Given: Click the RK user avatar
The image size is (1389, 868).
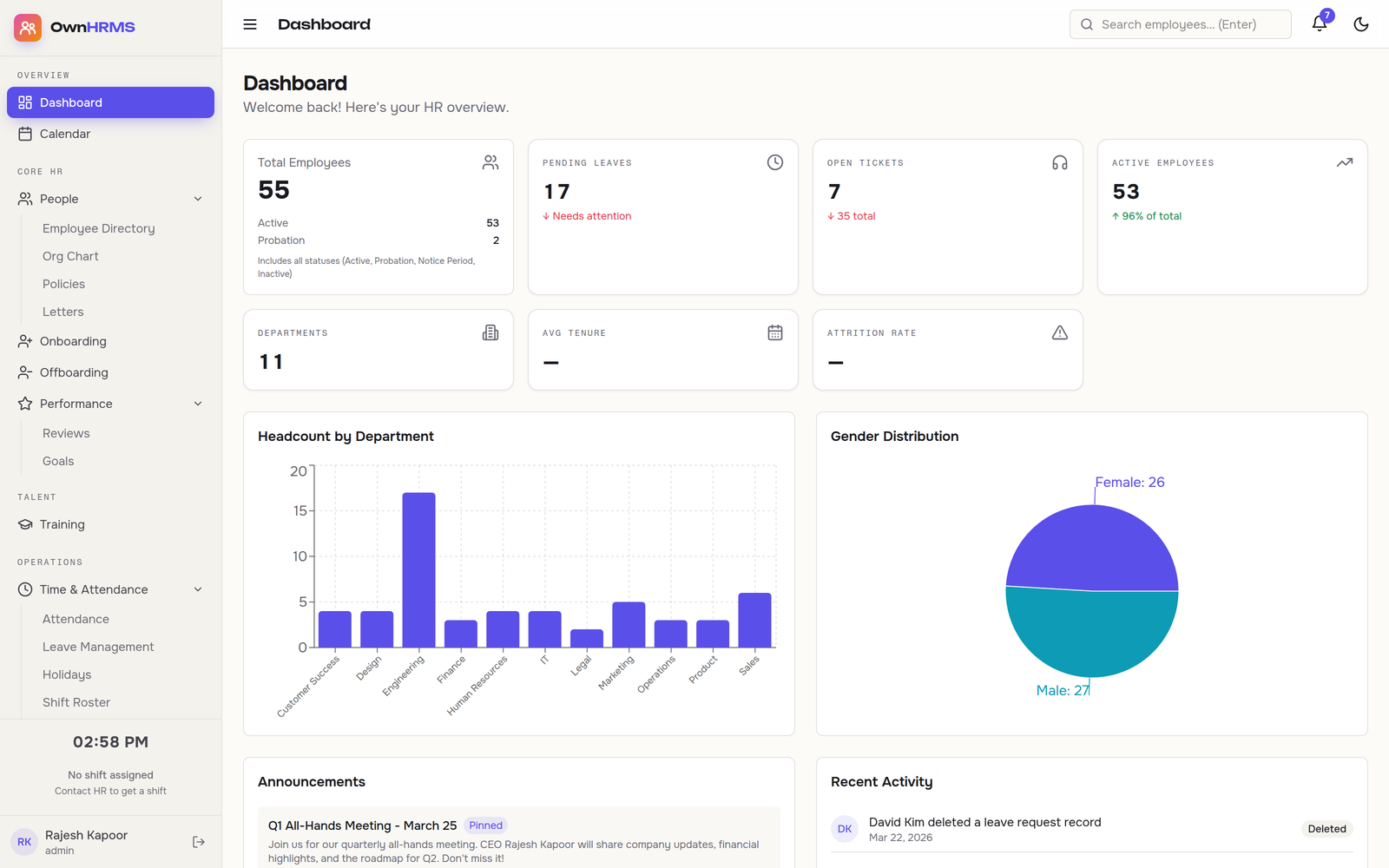Looking at the screenshot, I should point(24,842).
